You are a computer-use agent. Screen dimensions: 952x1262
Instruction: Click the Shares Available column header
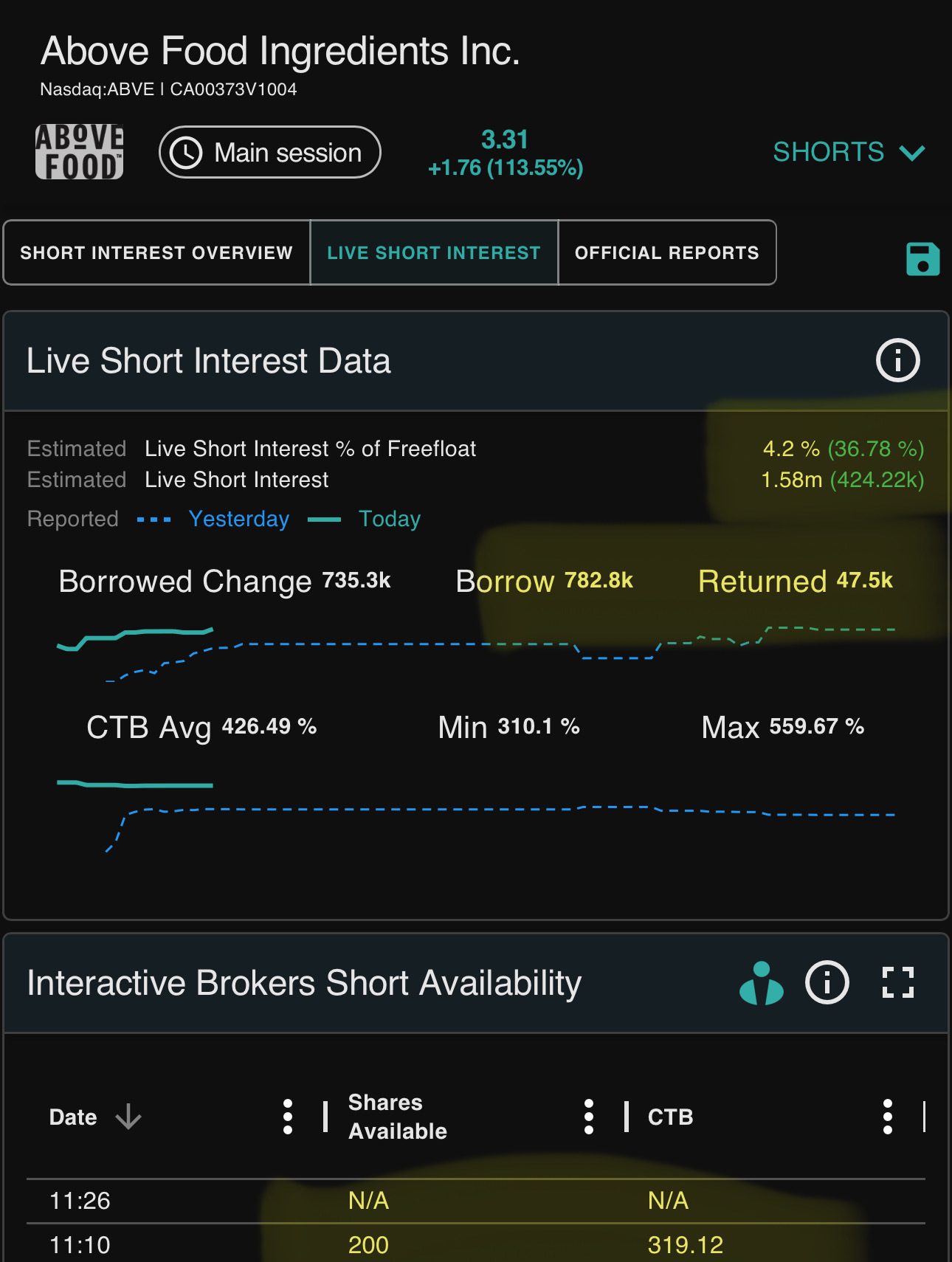coord(398,1117)
